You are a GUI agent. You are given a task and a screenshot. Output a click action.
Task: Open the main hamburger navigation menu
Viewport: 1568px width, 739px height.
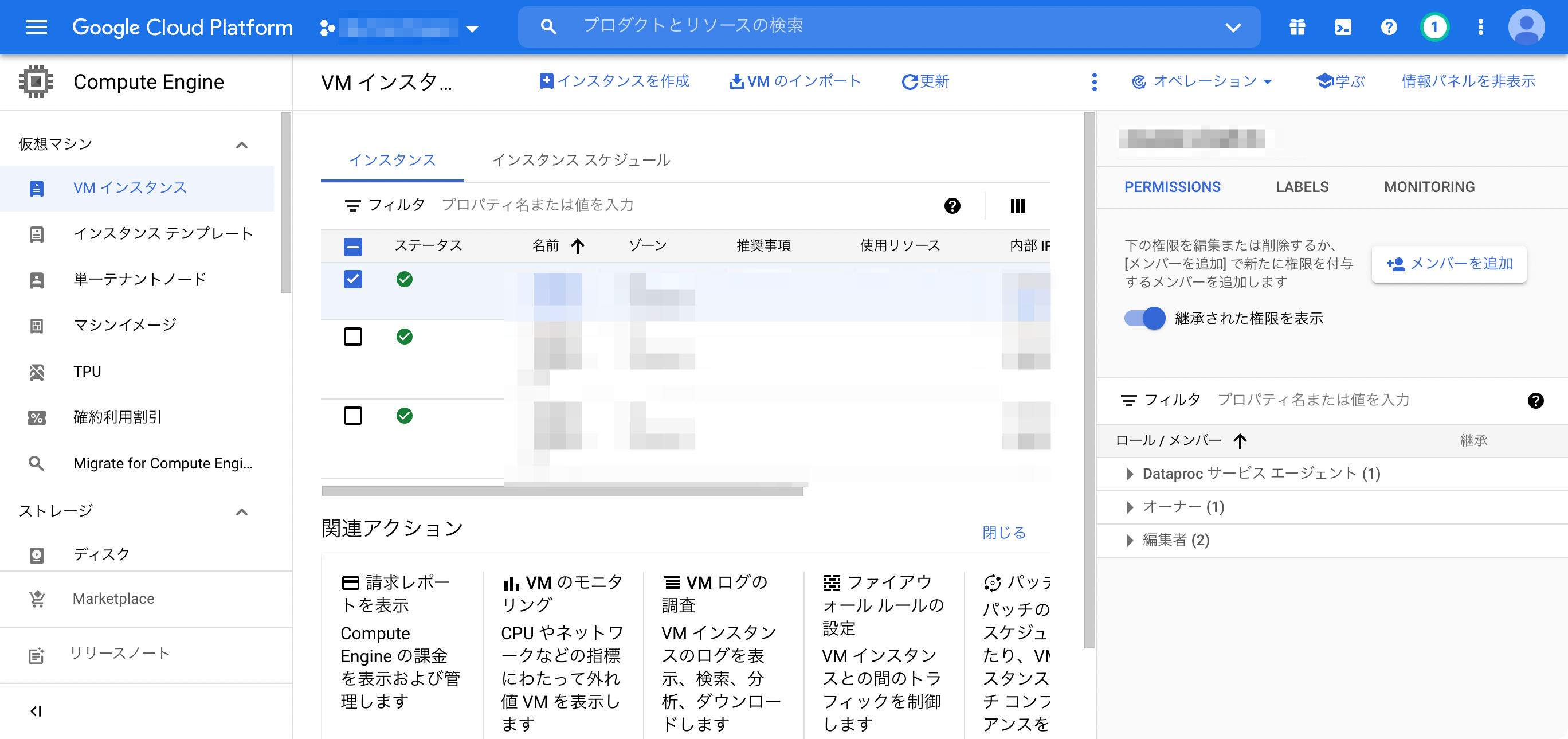tap(37, 27)
